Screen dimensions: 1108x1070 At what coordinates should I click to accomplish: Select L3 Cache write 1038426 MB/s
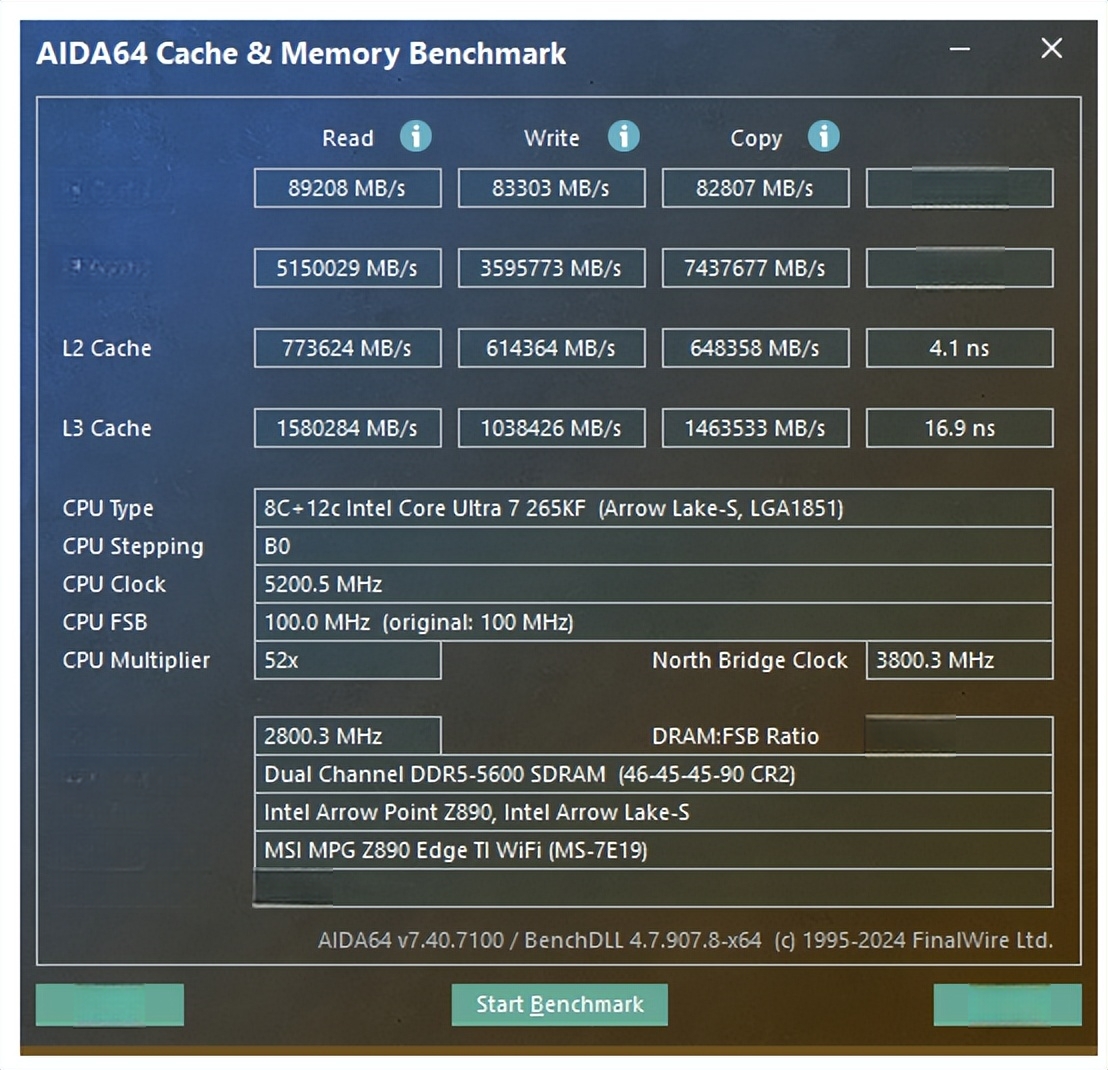coord(551,428)
